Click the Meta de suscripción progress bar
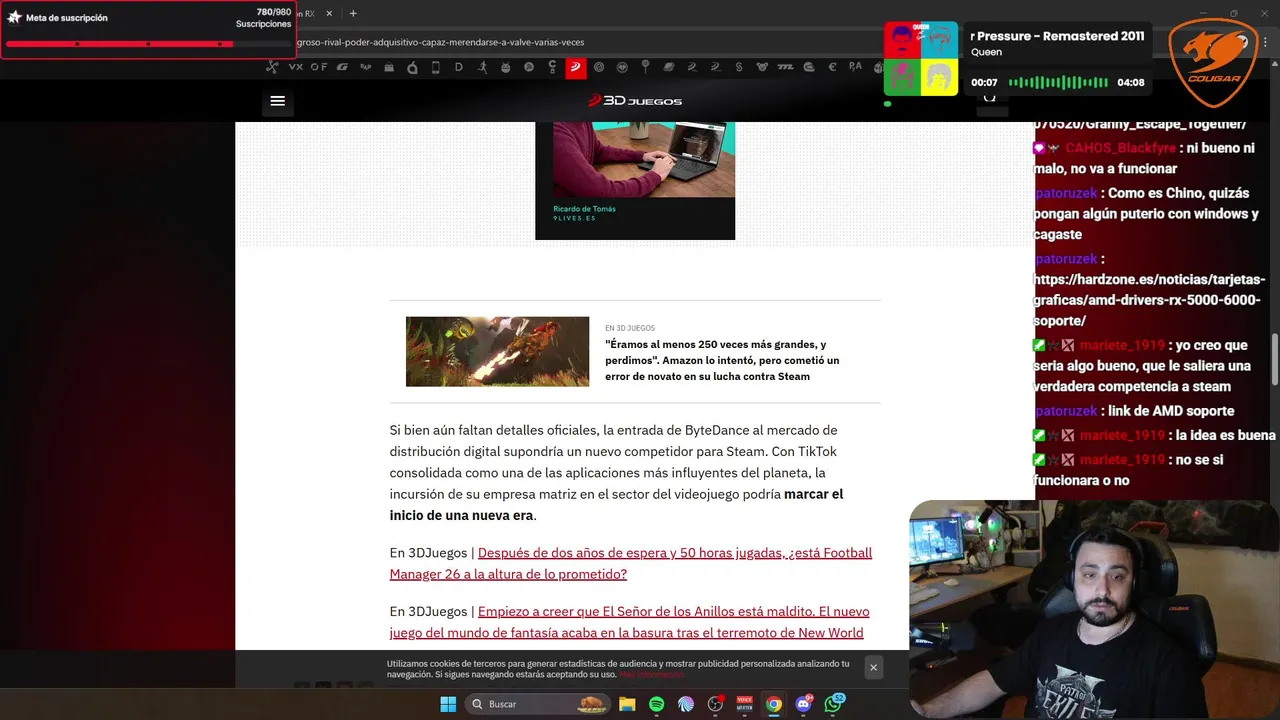 (x=148, y=44)
